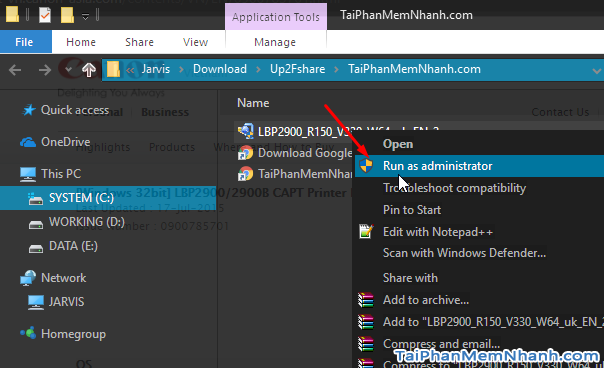The width and height of the screenshot is (604, 368).
Task: Click the quick access toolbar folder icon
Action: coord(12,14)
